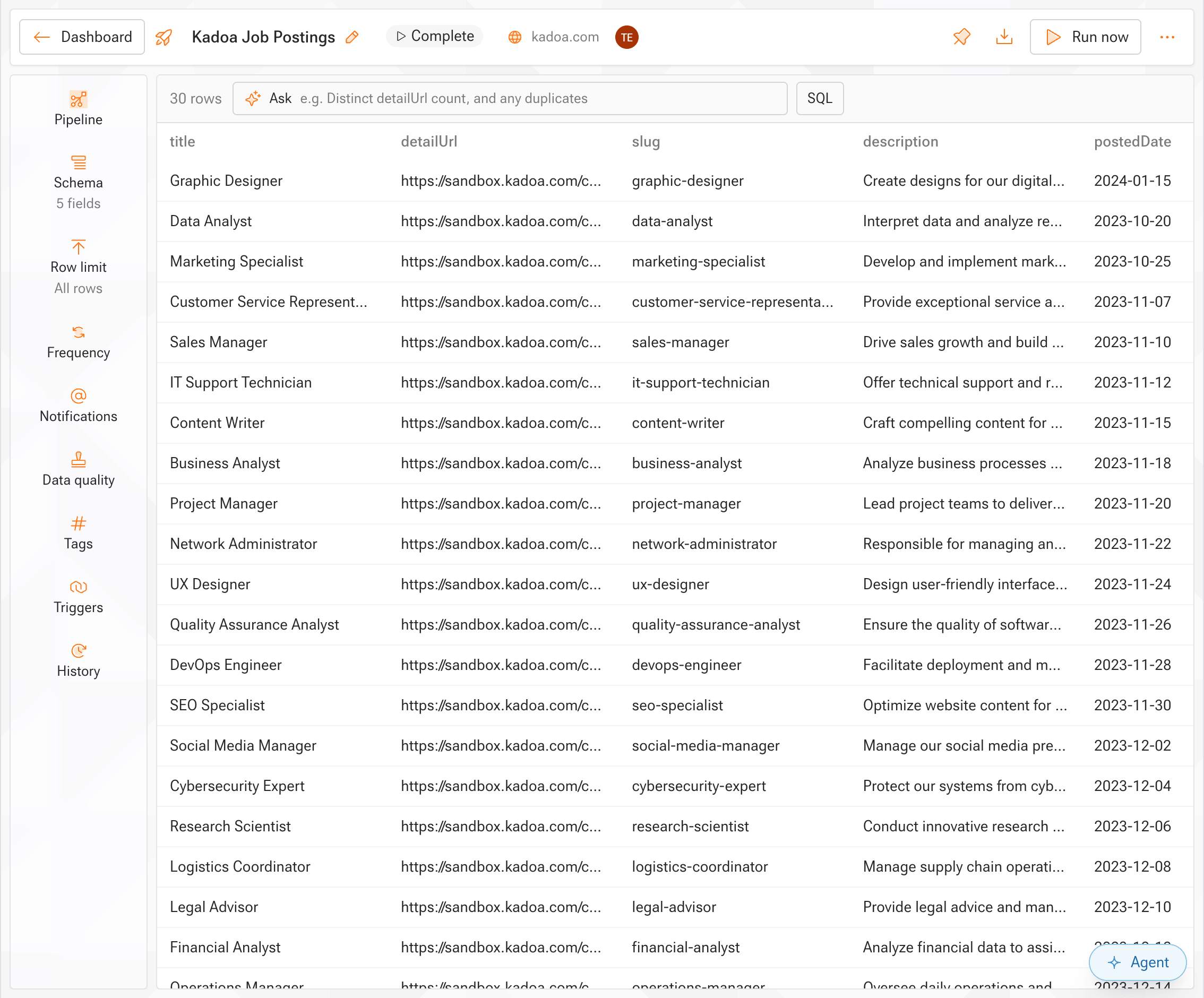Open the Schema fields panel
This screenshot has height=998, width=1204.
click(x=78, y=183)
